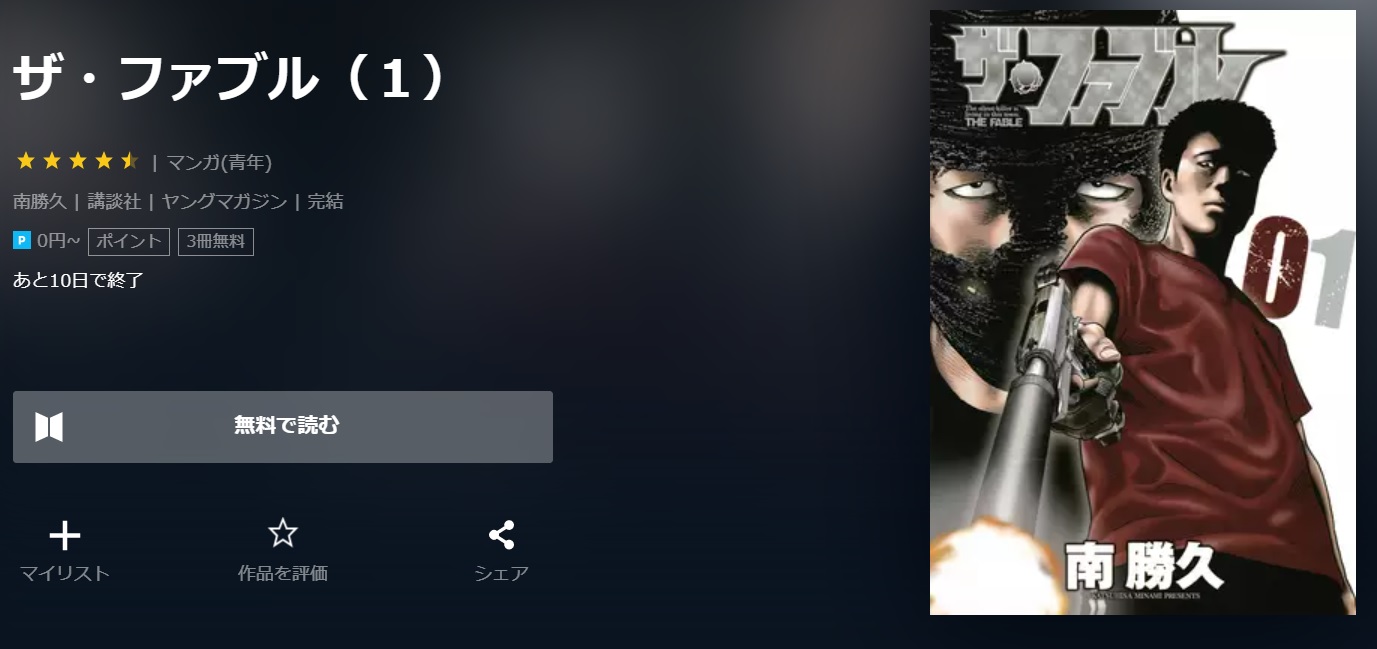Click the ポイント badge
This screenshot has height=649, width=1377.
coord(129,241)
